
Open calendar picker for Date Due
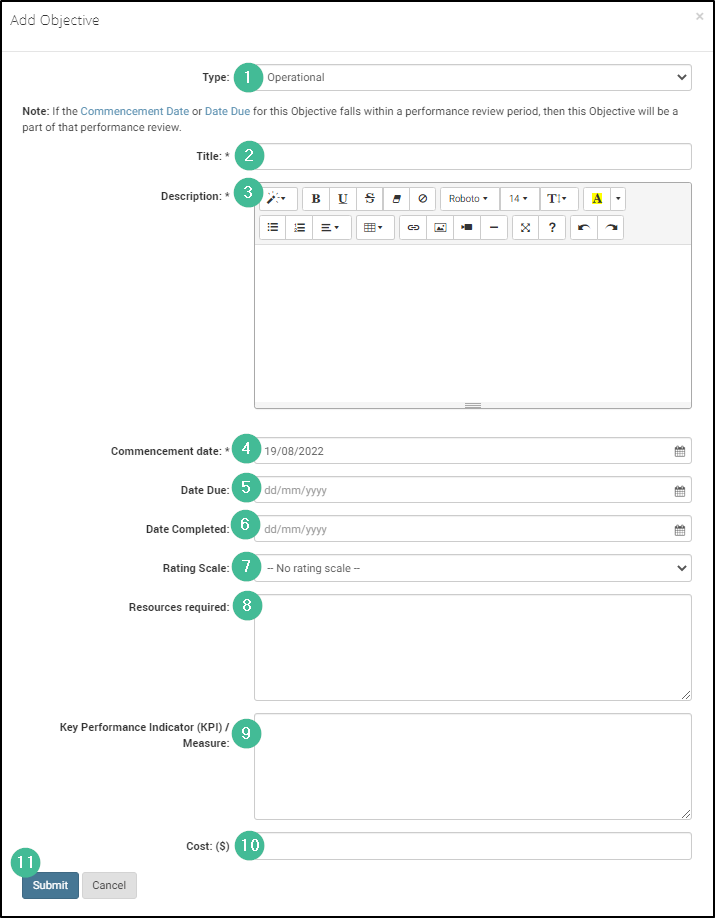(680, 491)
